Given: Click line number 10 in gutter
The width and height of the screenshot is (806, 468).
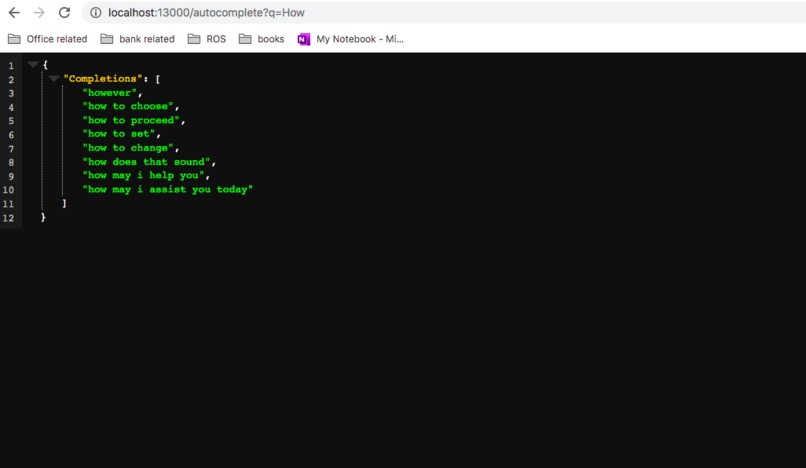Looking at the screenshot, I should pyautogui.click(x=8, y=190).
